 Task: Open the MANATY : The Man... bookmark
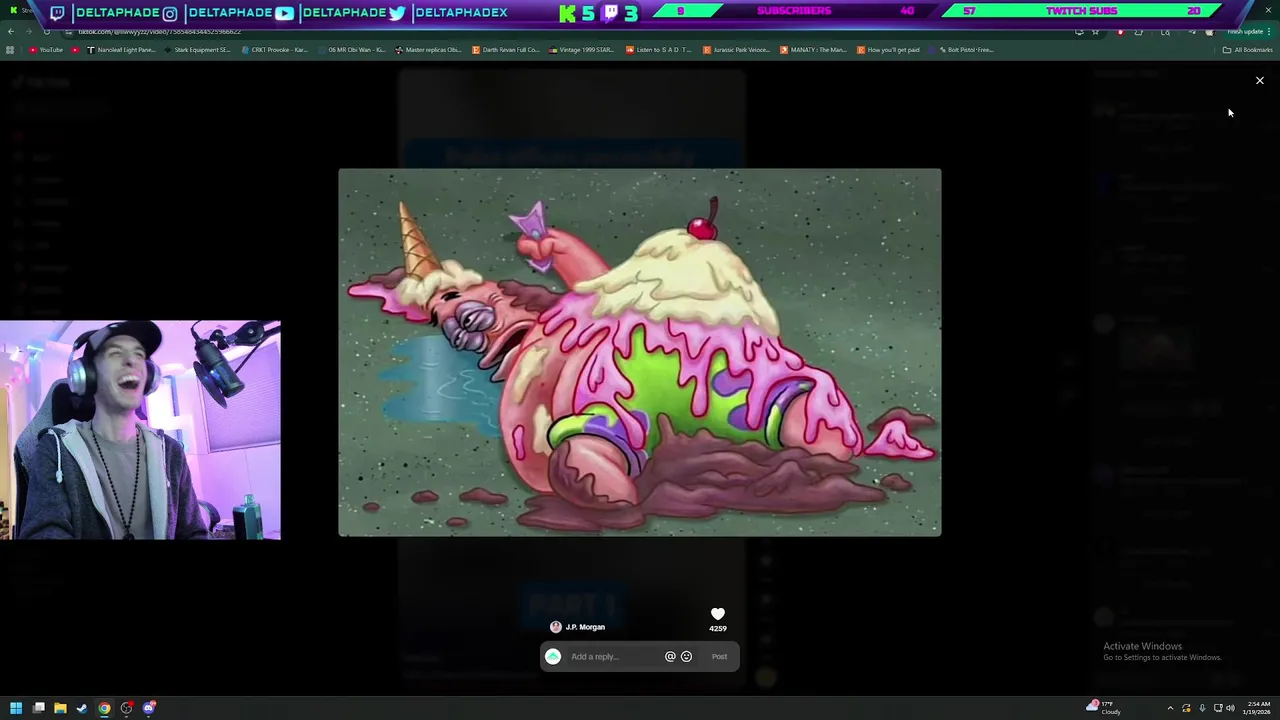point(813,50)
